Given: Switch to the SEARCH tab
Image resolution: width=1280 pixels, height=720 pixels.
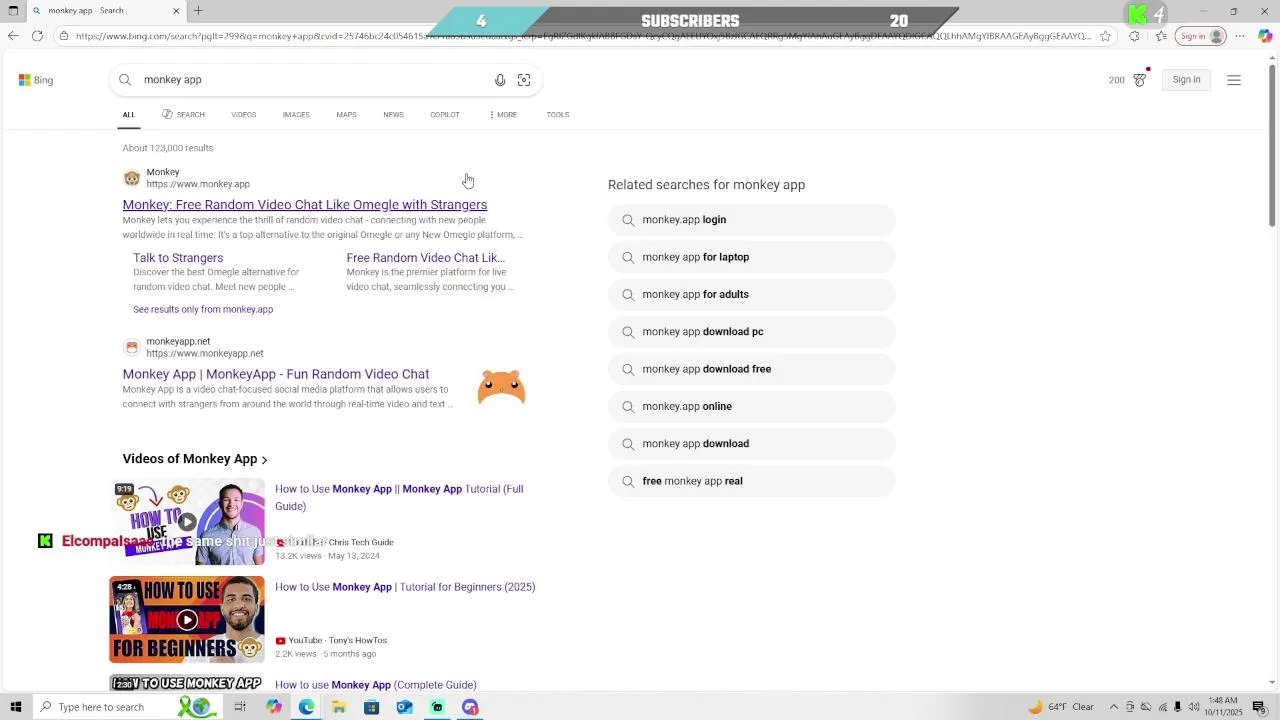Looking at the screenshot, I should [x=183, y=115].
